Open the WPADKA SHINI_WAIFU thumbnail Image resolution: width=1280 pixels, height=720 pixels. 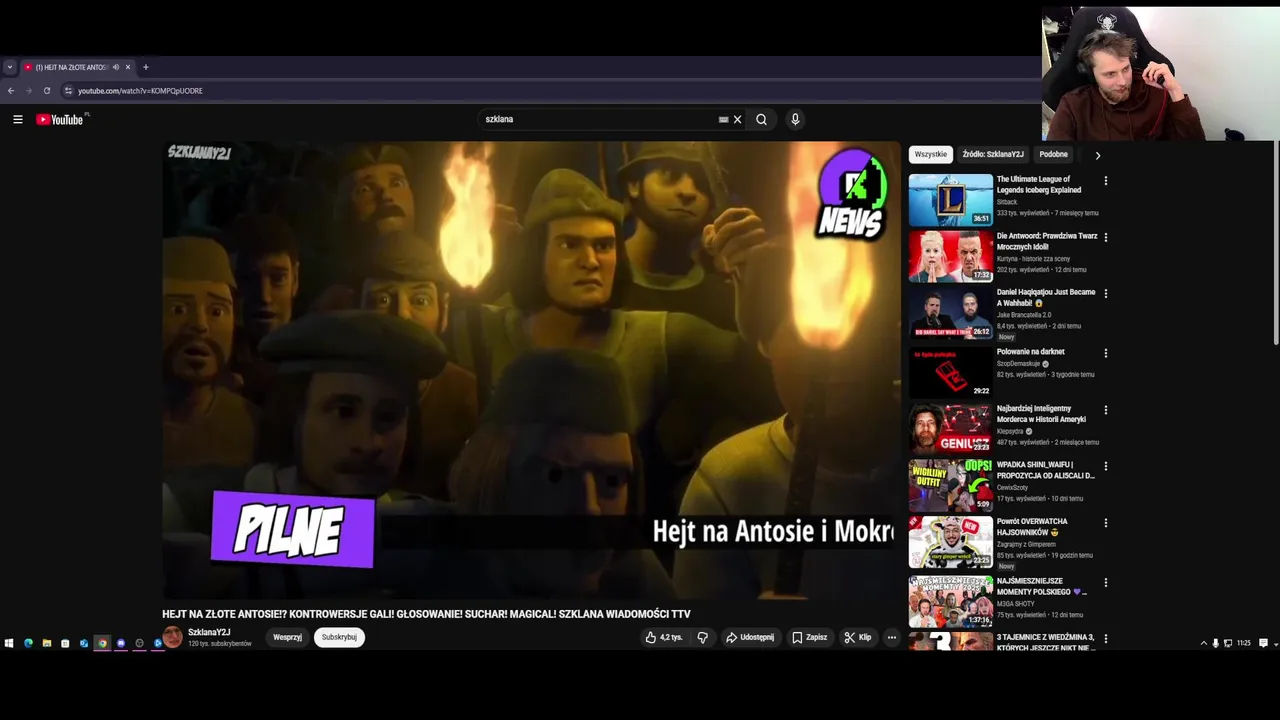(950, 485)
